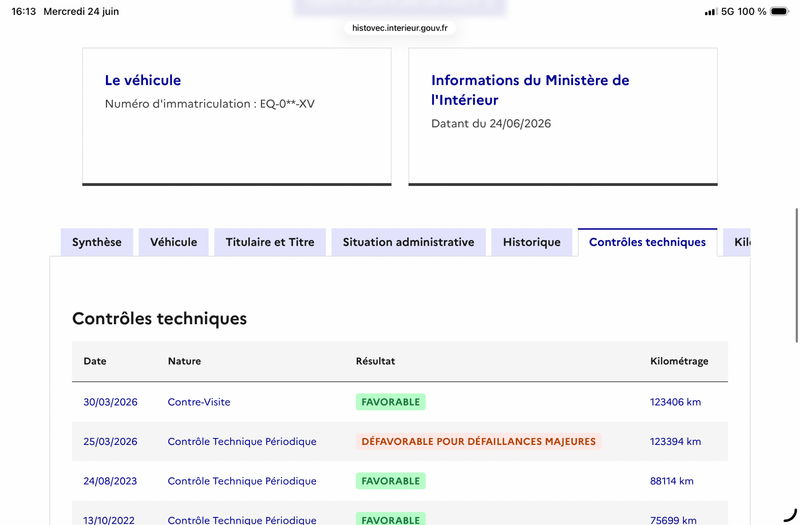800x525 pixels.
Task: Select the Situation administrative tab
Action: 408,242
